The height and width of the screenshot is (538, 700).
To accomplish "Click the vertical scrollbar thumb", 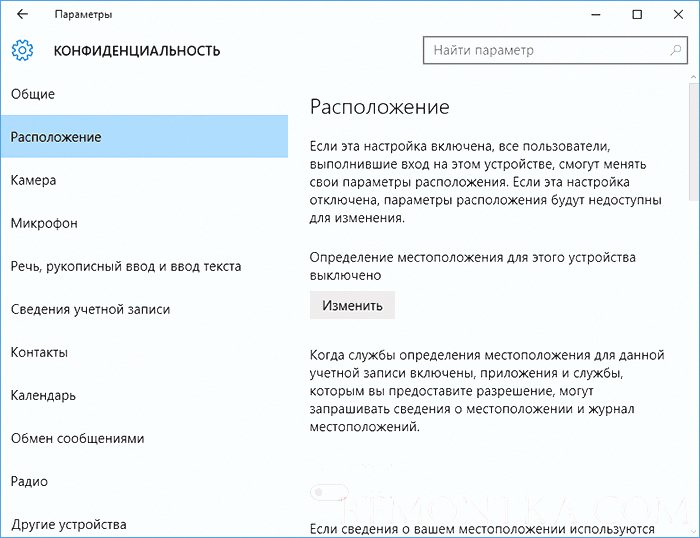I will [694, 141].
